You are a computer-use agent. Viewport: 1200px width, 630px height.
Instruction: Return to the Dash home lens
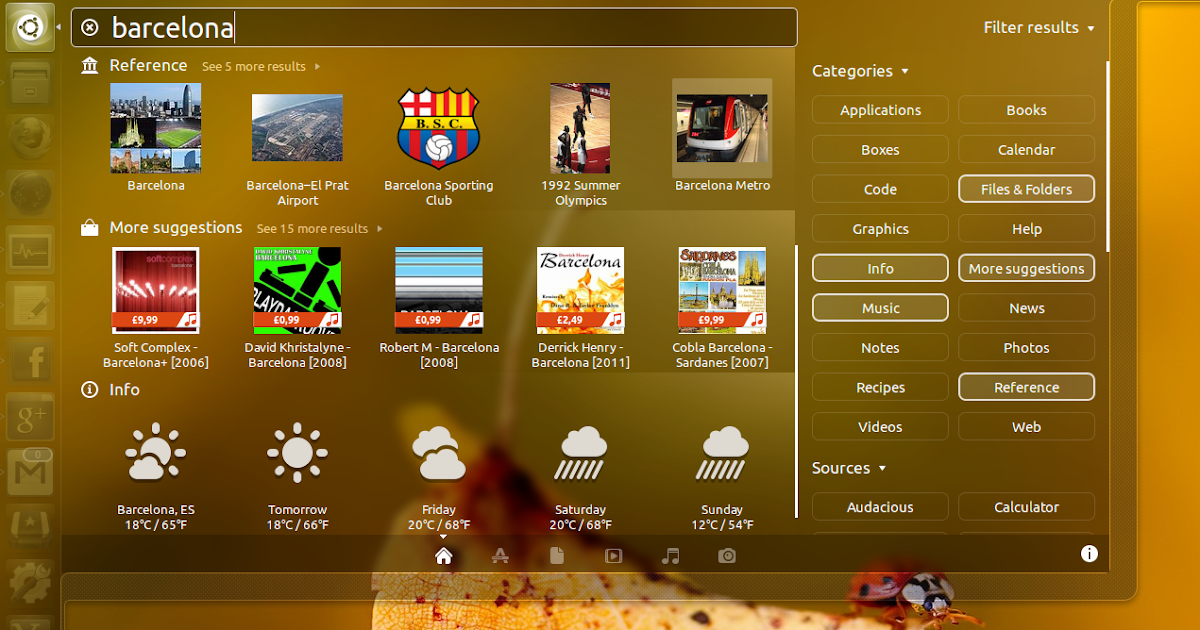click(443, 554)
